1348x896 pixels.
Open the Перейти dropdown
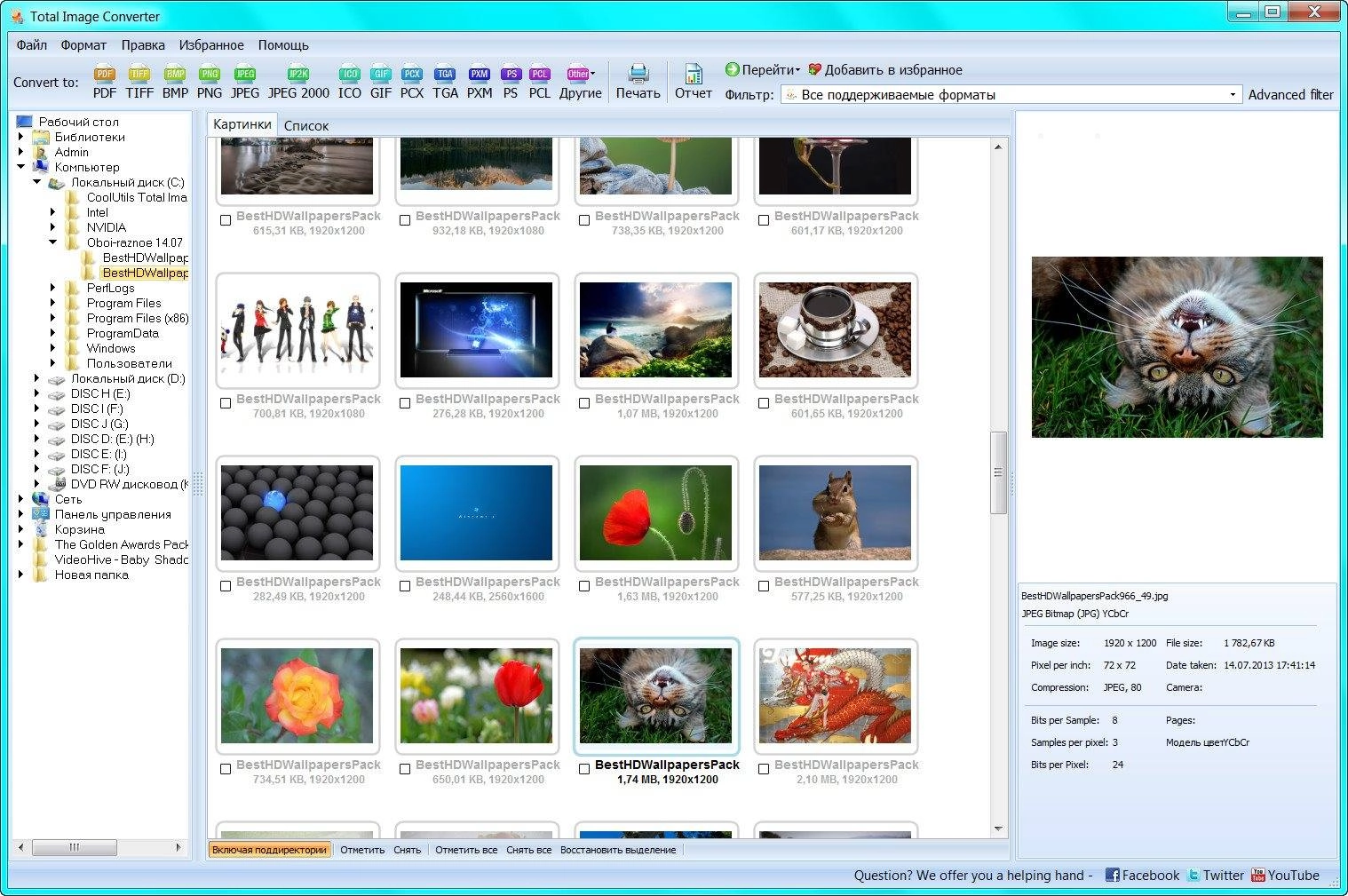pyautogui.click(x=763, y=69)
